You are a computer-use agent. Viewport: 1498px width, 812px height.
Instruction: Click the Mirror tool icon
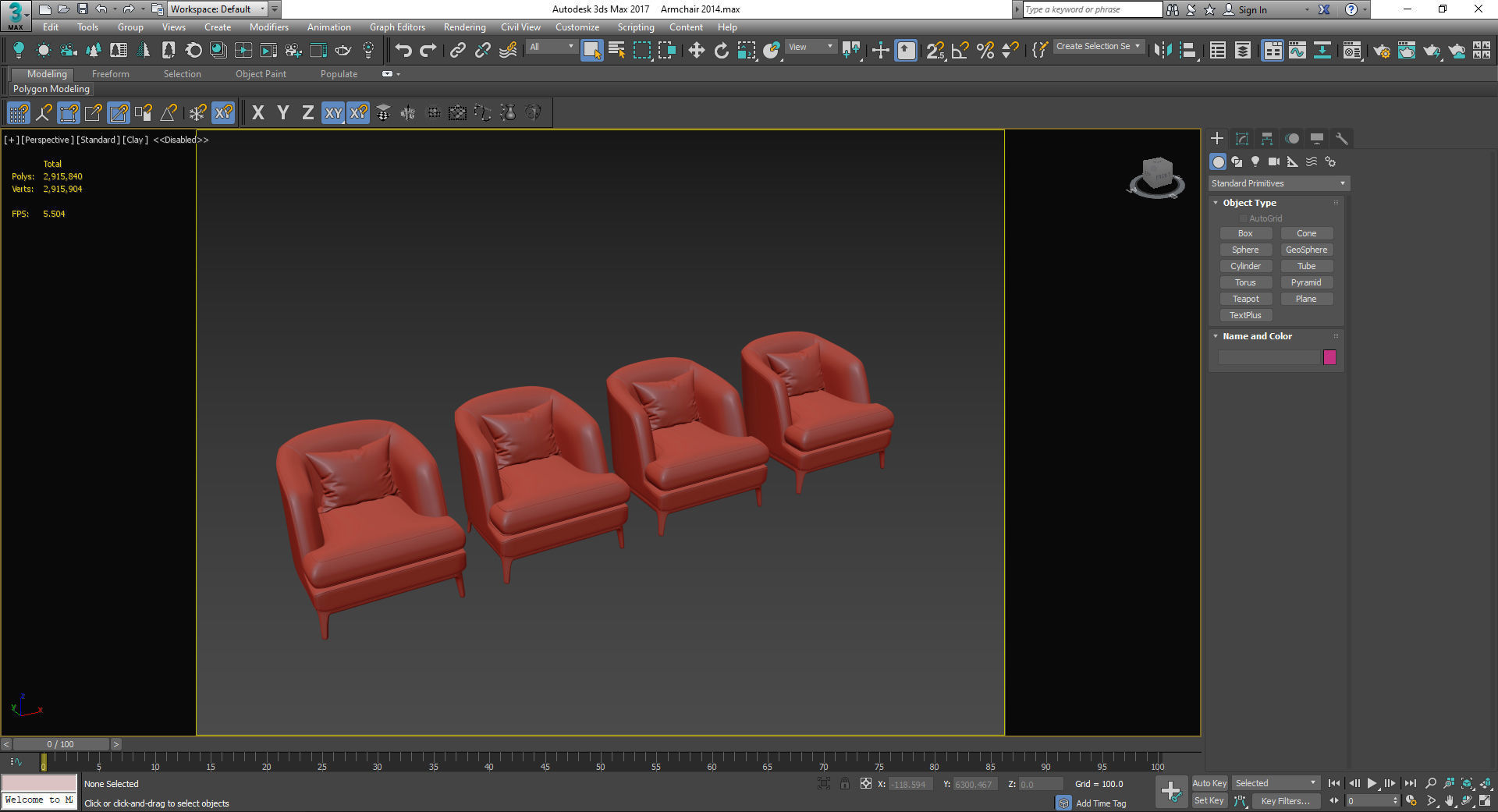[1163, 51]
